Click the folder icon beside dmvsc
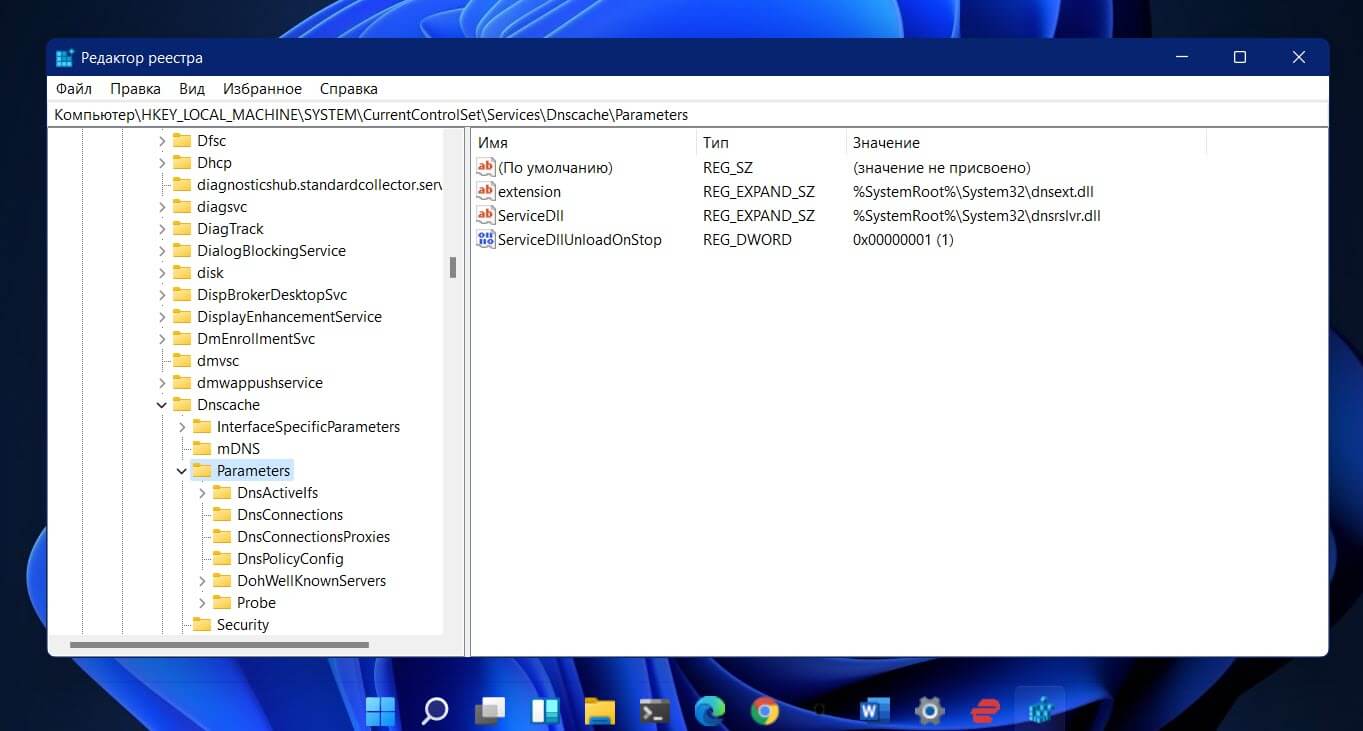The width and height of the screenshot is (1363, 731). coord(181,361)
